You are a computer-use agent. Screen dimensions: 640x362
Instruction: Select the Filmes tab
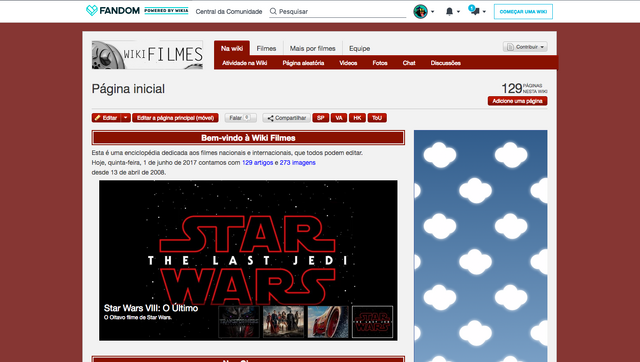click(266, 48)
